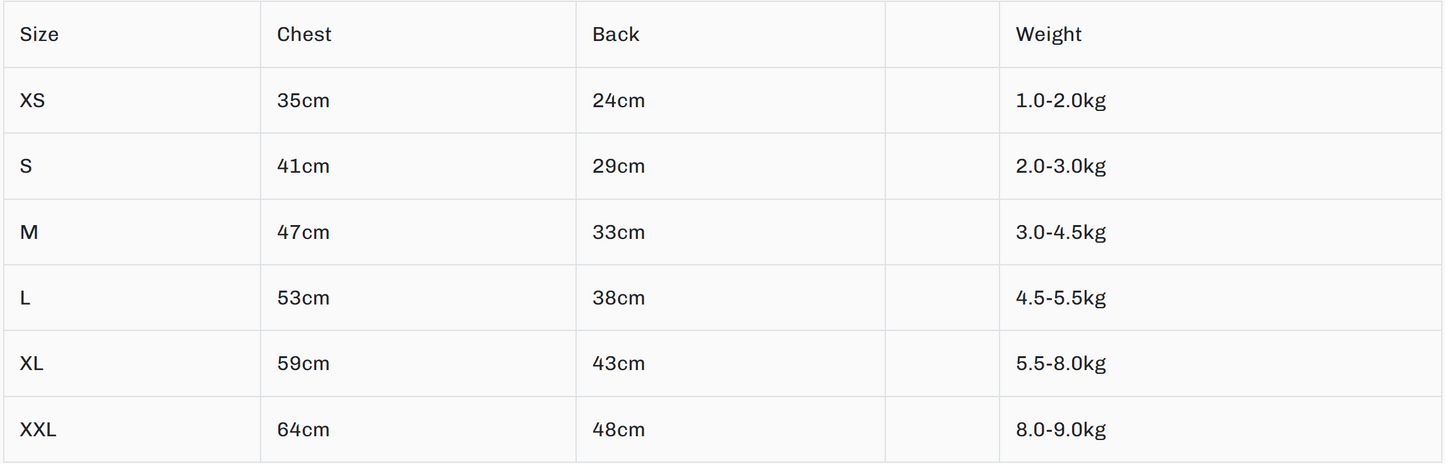Click the Chest column header
This screenshot has height=464, width=1445.
pyautogui.click(x=304, y=34)
